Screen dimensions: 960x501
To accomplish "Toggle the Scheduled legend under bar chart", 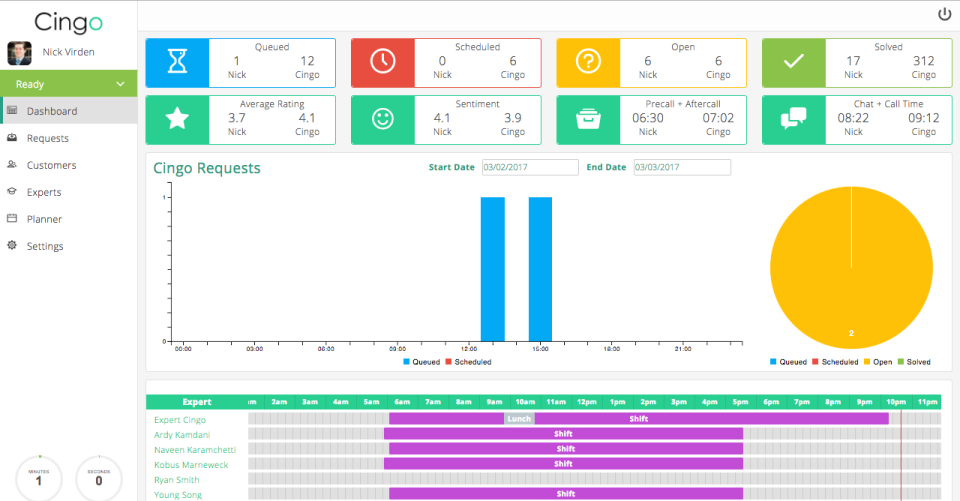I will click(468, 362).
